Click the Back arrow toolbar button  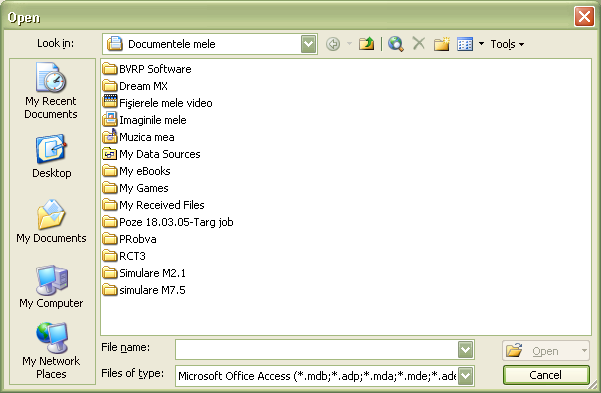(333, 44)
